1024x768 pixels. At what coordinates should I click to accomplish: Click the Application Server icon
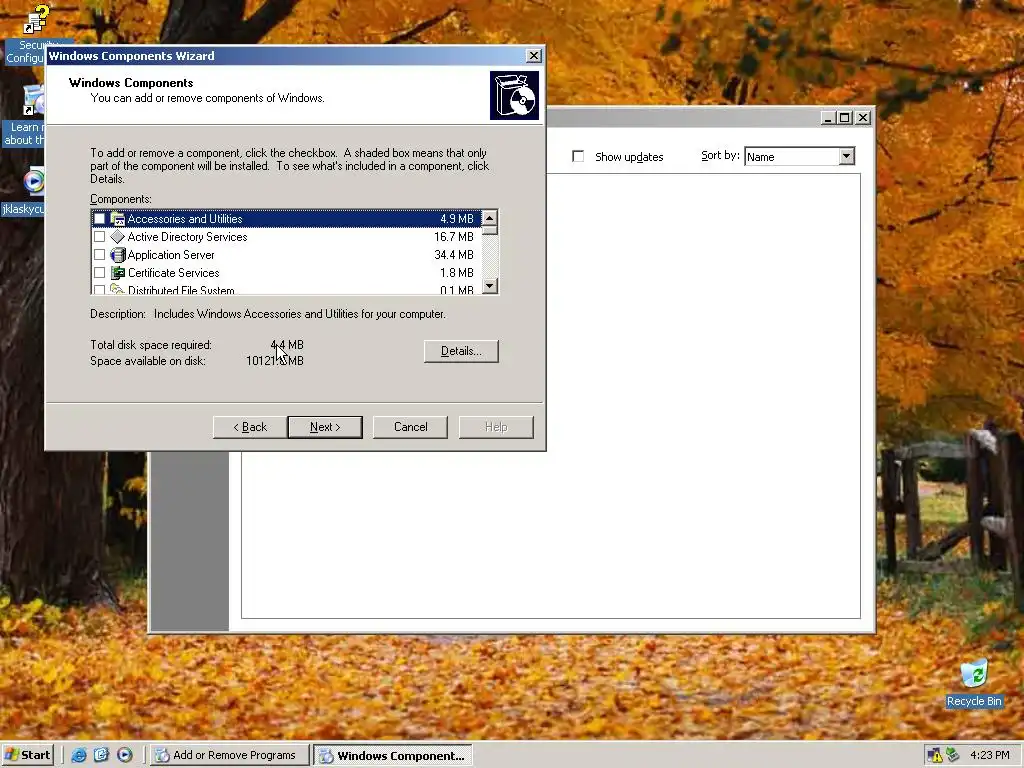(x=118, y=255)
